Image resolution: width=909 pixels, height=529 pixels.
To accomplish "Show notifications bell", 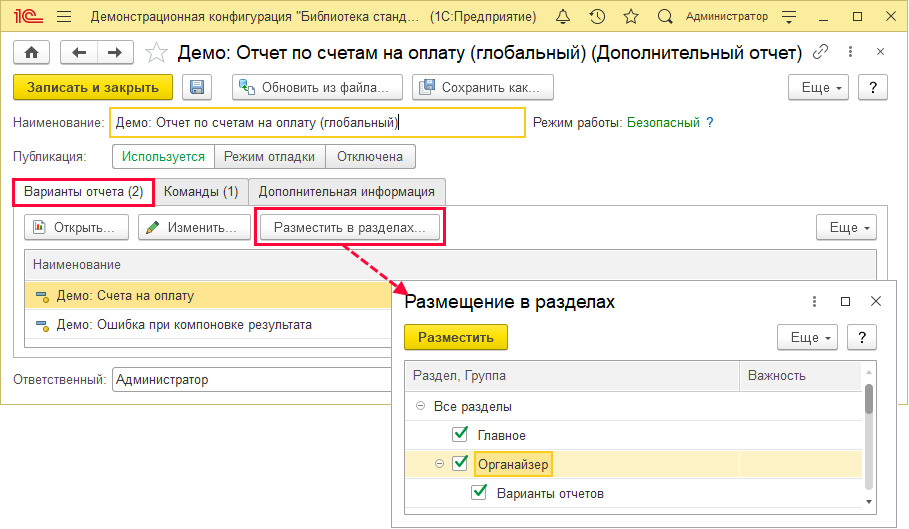I will (x=563, y=16).
